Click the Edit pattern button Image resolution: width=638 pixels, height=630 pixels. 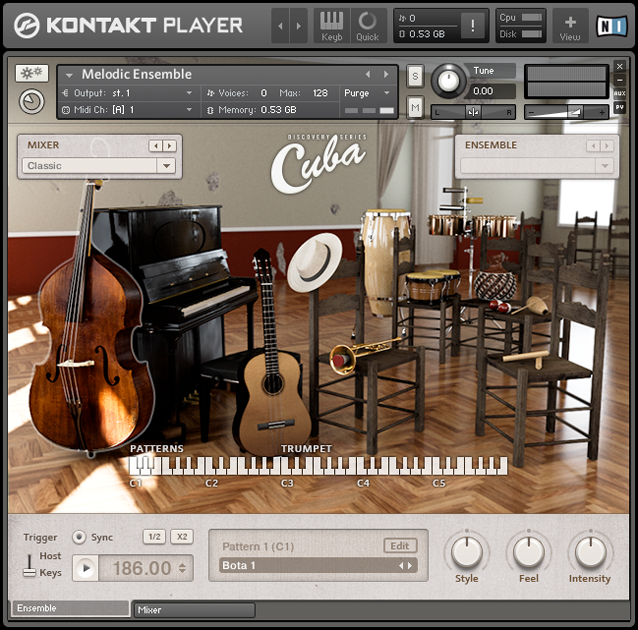pos(400,546)
